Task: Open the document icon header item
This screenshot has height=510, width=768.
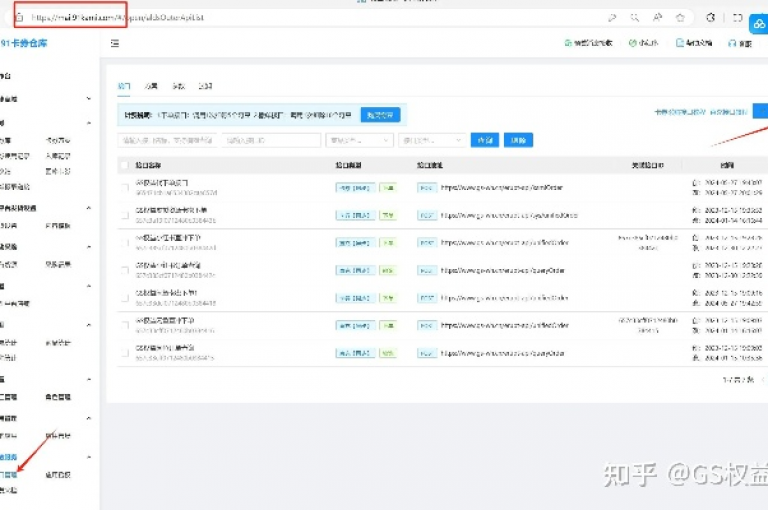Action: [x=694, y=43]
